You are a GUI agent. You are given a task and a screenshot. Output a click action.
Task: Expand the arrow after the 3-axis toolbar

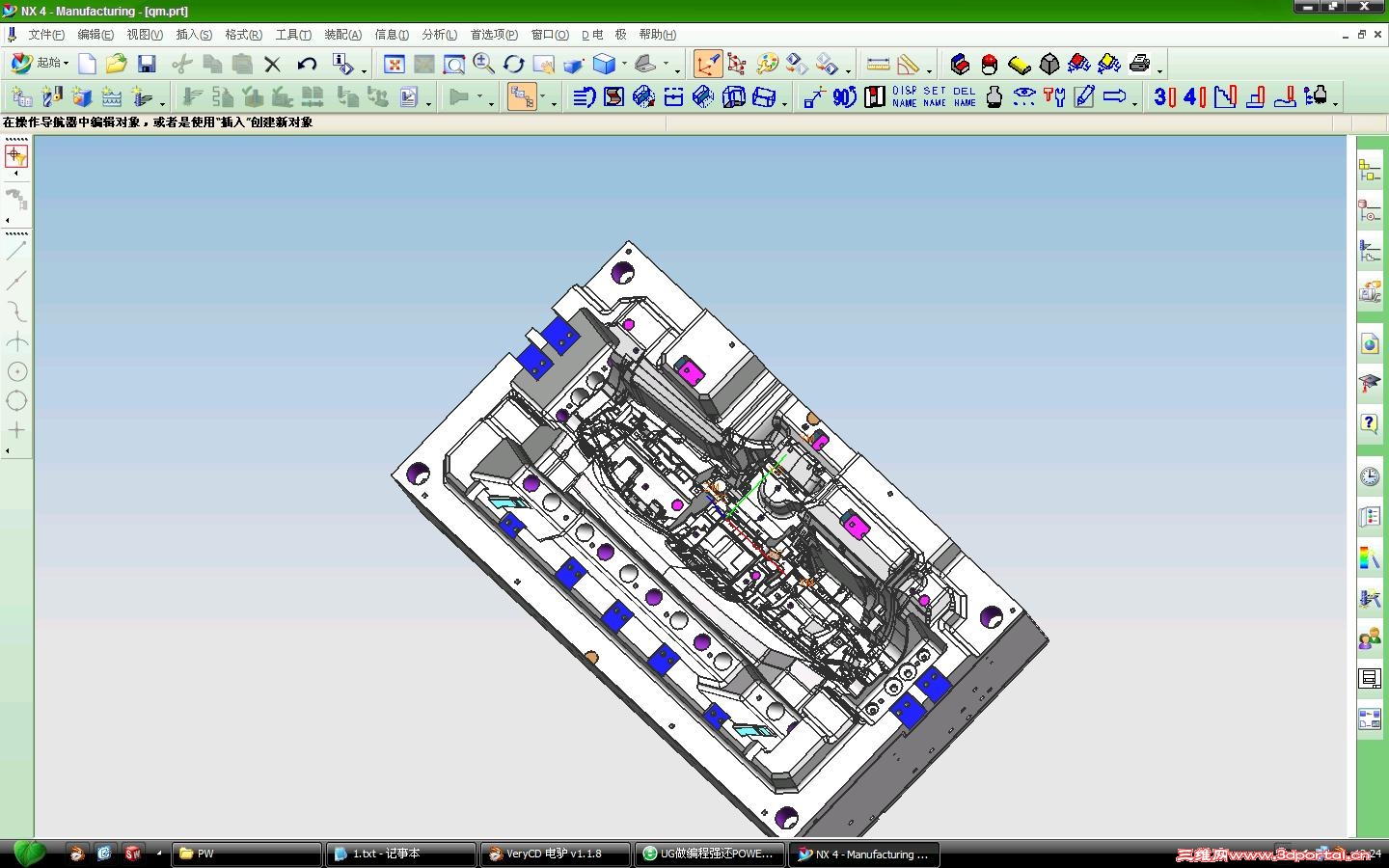(x=1335, y=102)
